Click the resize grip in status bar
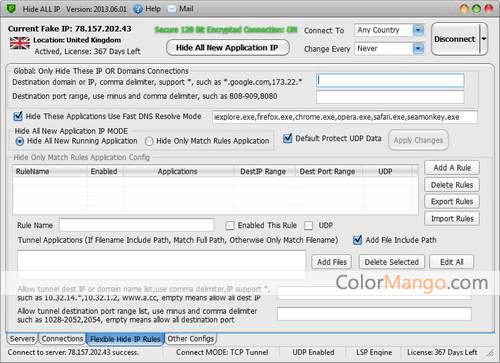This screenshot has width=500, height=363. click(x=490, y=353)
